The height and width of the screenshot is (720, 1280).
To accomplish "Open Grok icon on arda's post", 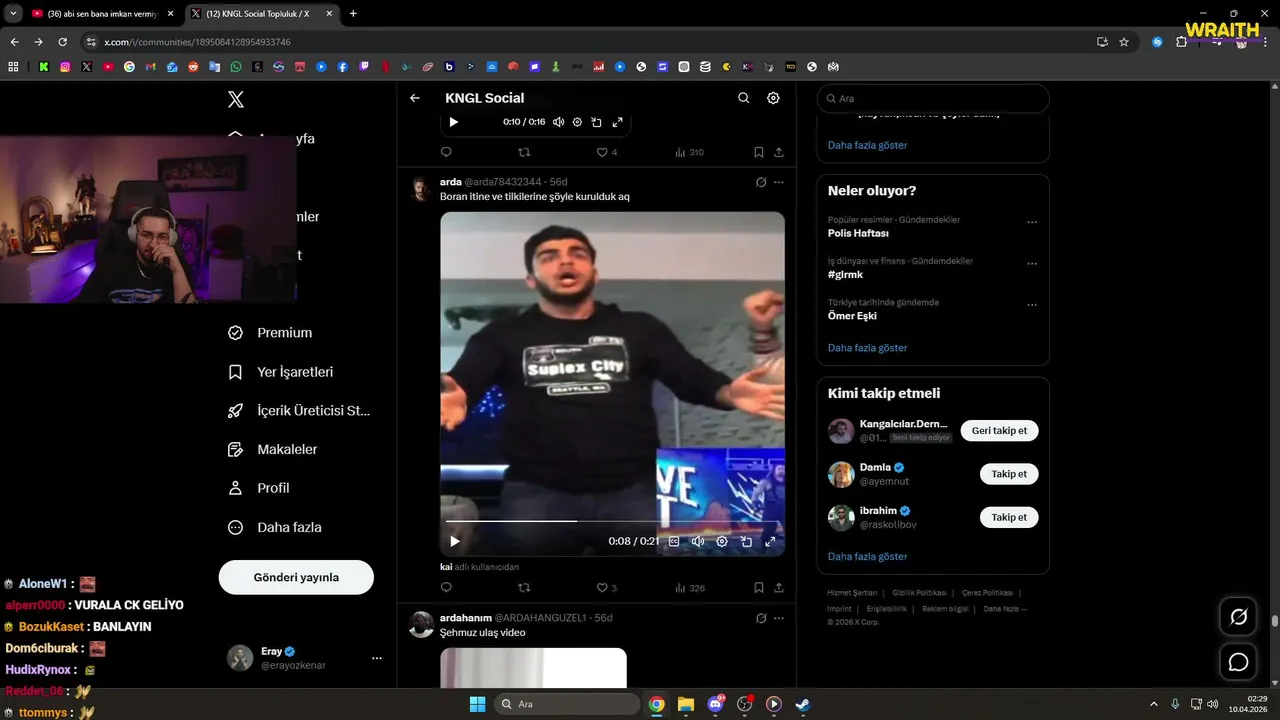I will click(x=761, y=182).
